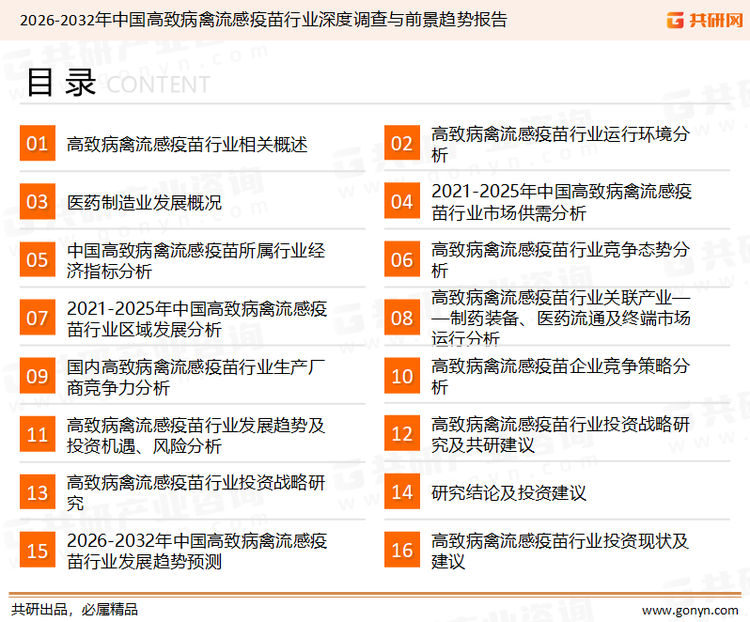Click the orange 14 number box
The width and height of the screenshot is (750, 622).
point(402,492)
